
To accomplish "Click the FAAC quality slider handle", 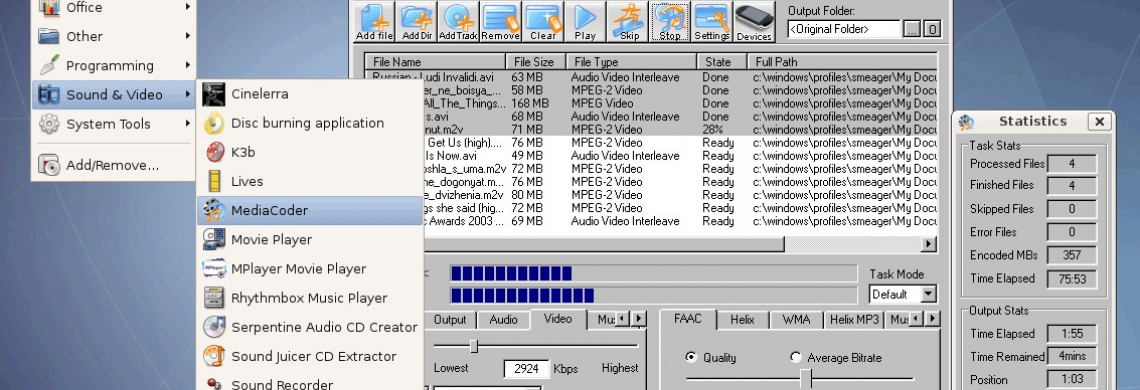I will coord(806,378).
